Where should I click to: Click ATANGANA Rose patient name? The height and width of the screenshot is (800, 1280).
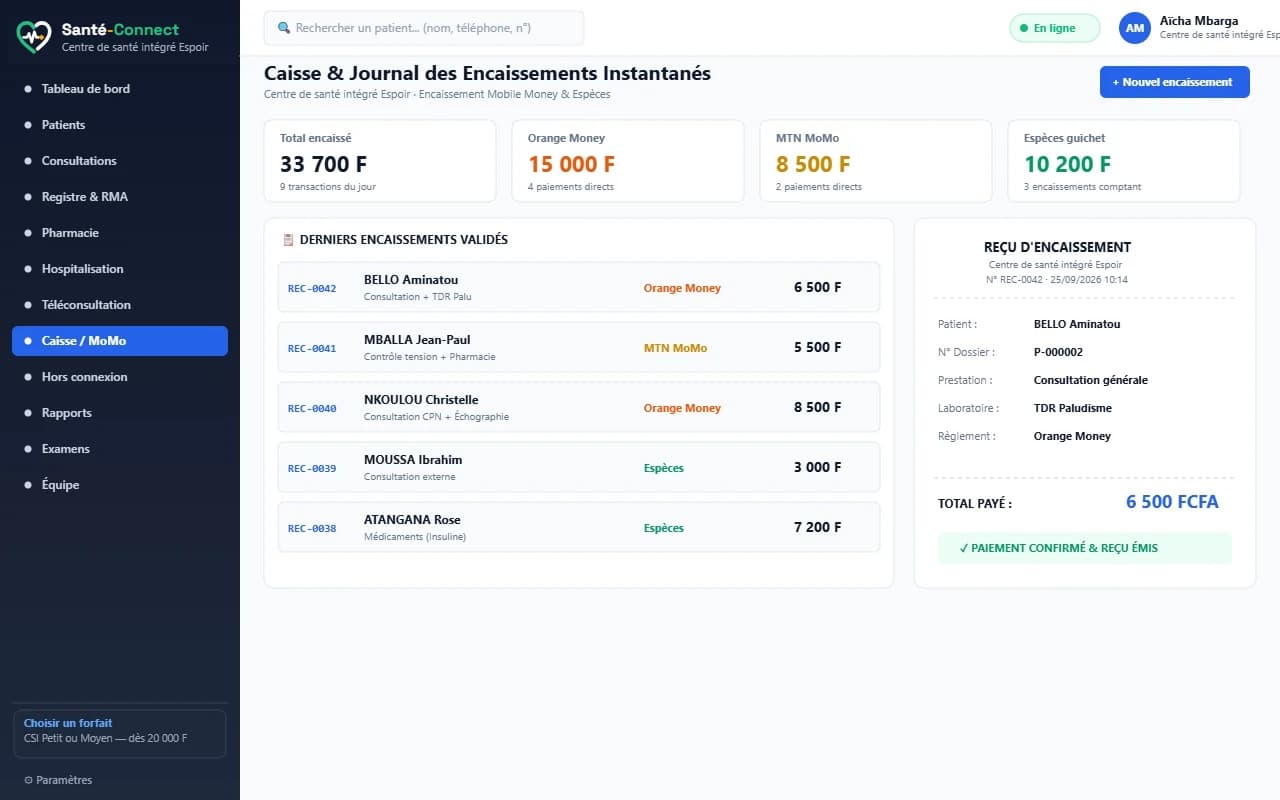pos(412,520)
